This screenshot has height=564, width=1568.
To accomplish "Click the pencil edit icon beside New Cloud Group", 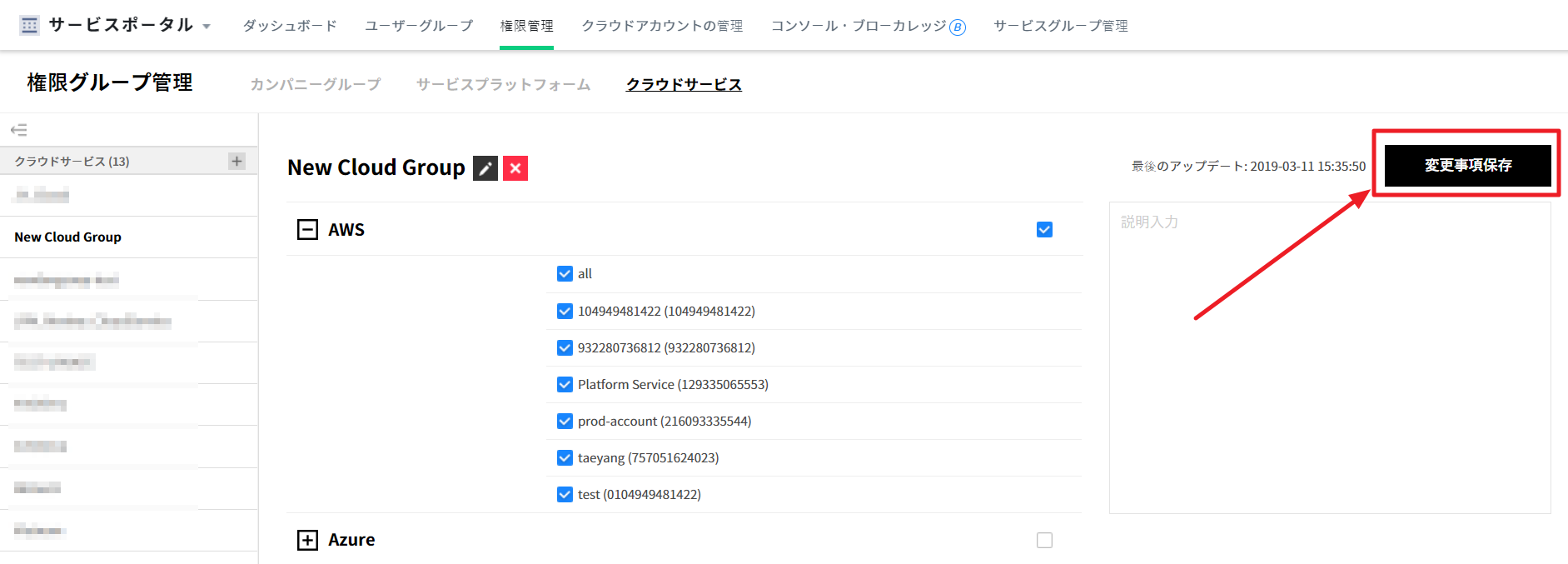I will [485, 168].
